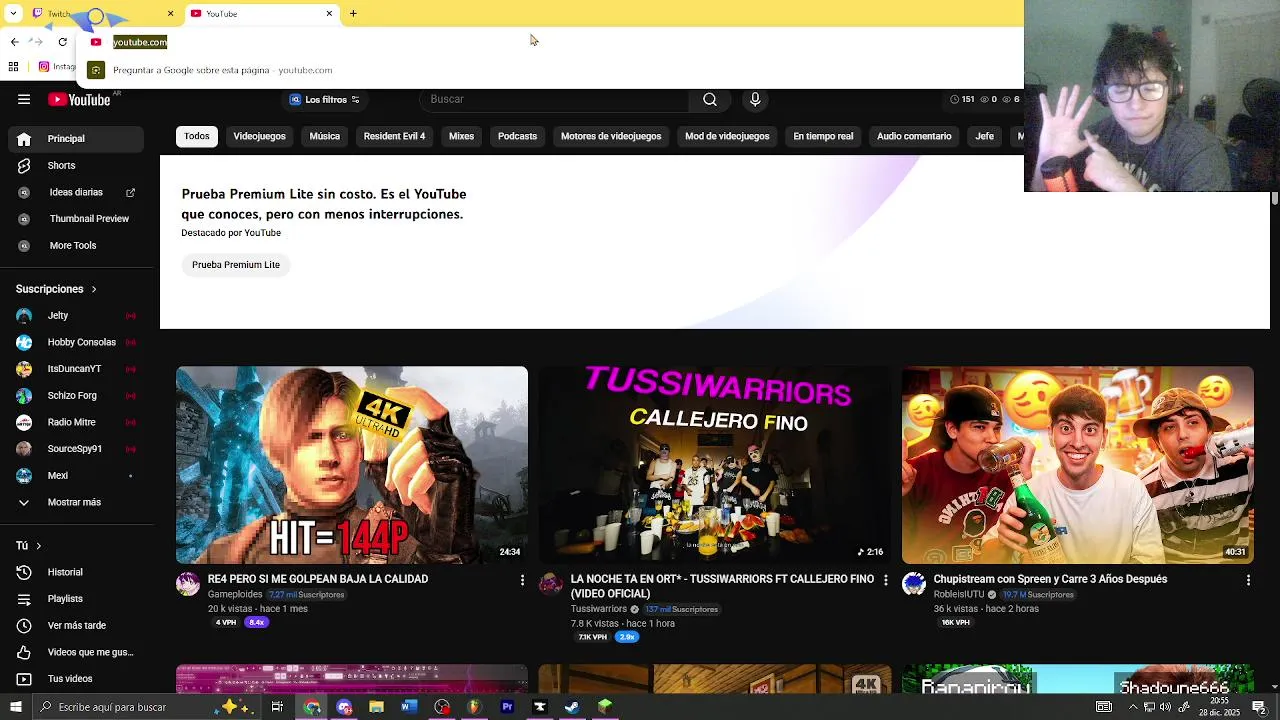Open options menu for Tussiwarriors video
This screenshot has height=720, width=1280.
pyautogui.click(x=884, y=580)
